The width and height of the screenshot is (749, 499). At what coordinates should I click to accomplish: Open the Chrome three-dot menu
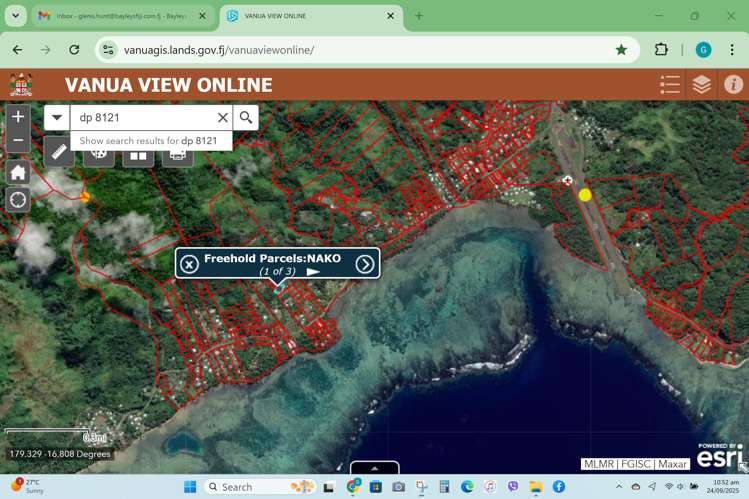click(732, 50)
